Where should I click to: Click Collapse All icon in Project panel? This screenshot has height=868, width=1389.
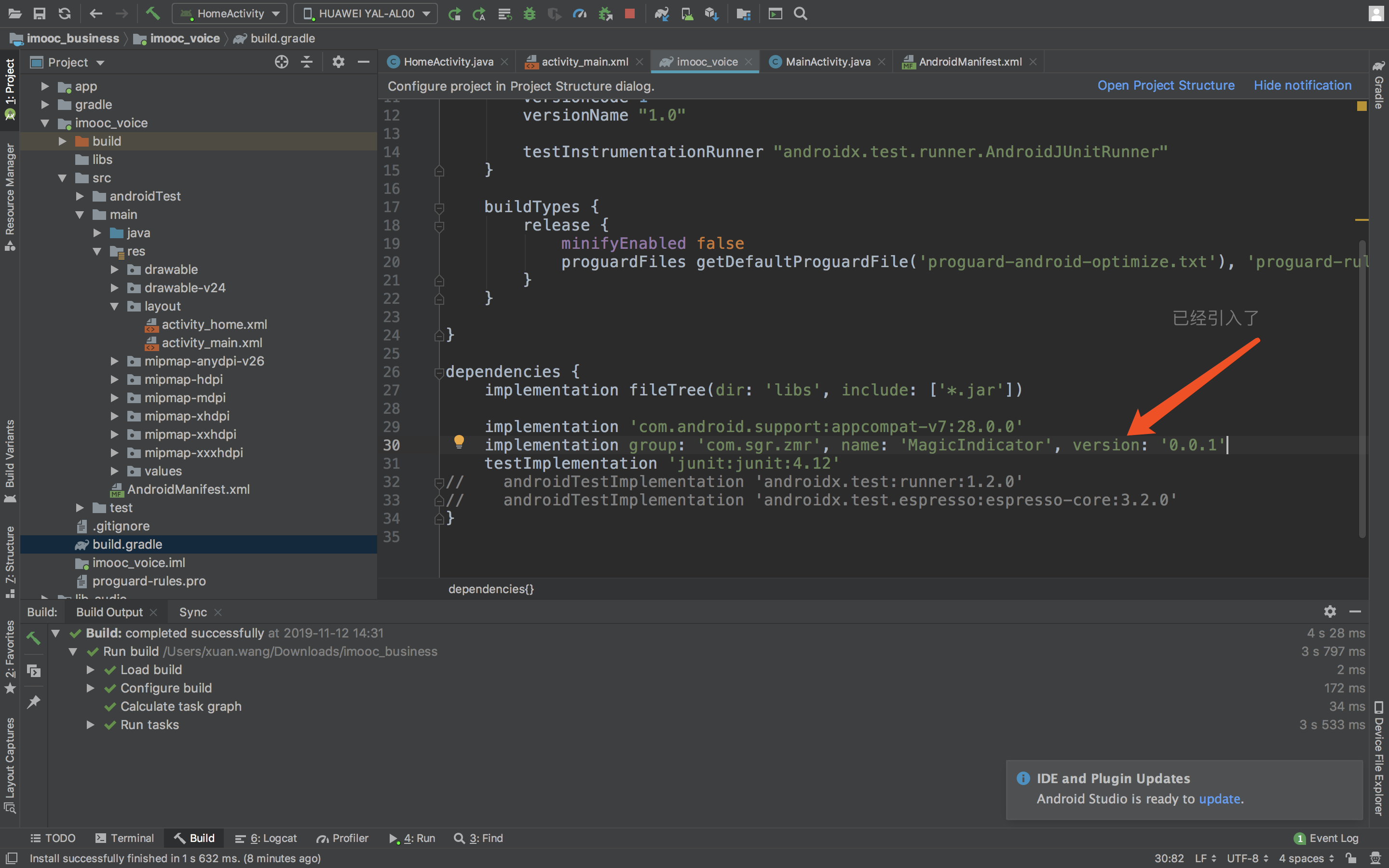pos(307,62)
